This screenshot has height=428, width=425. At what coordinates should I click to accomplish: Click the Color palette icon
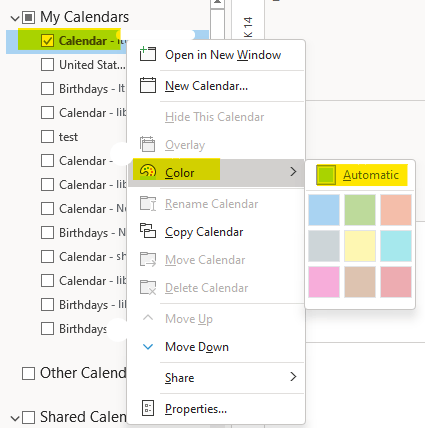[x=148, y=171]
